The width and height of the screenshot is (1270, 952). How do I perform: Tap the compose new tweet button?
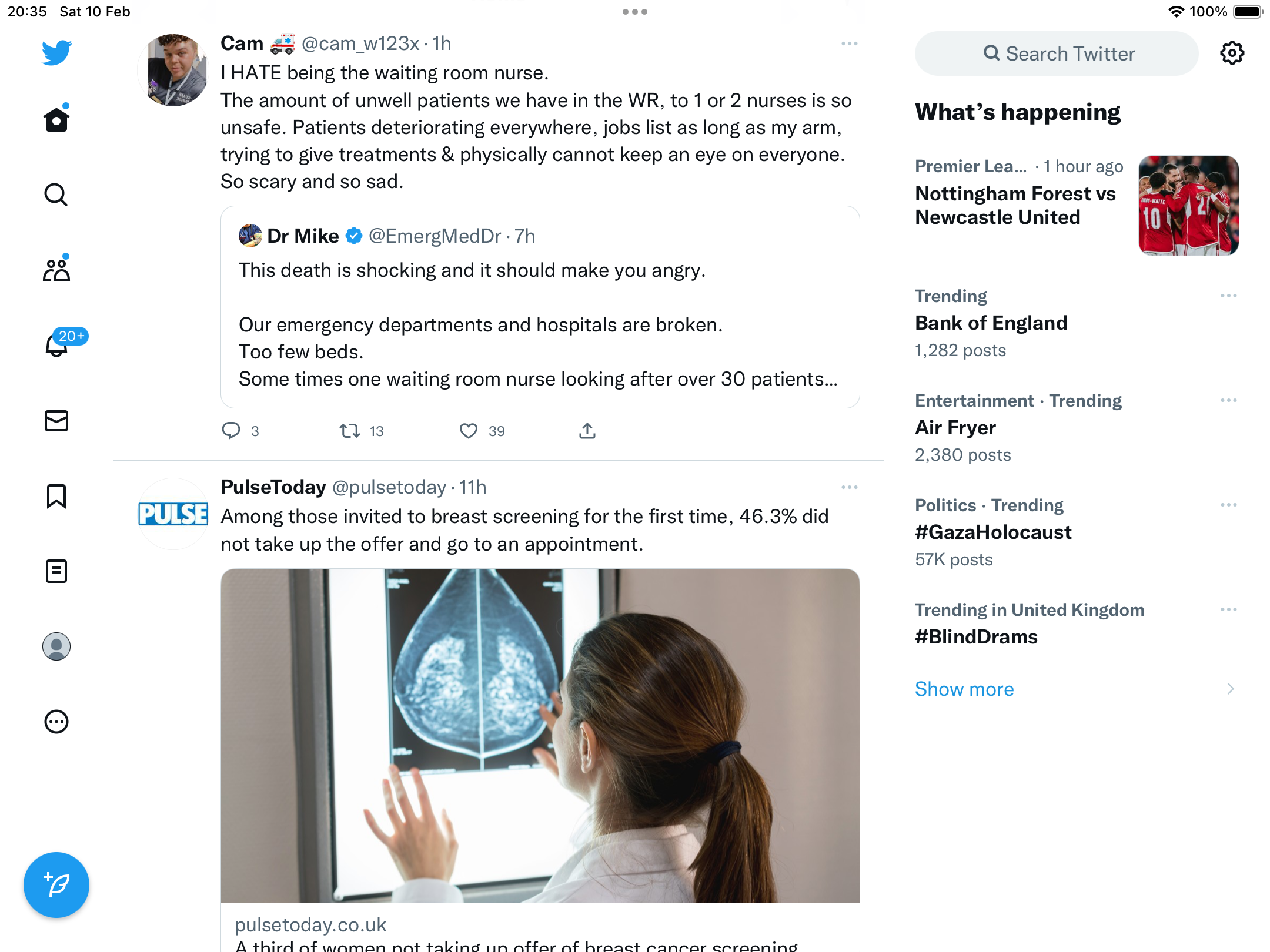coord(56,885)
